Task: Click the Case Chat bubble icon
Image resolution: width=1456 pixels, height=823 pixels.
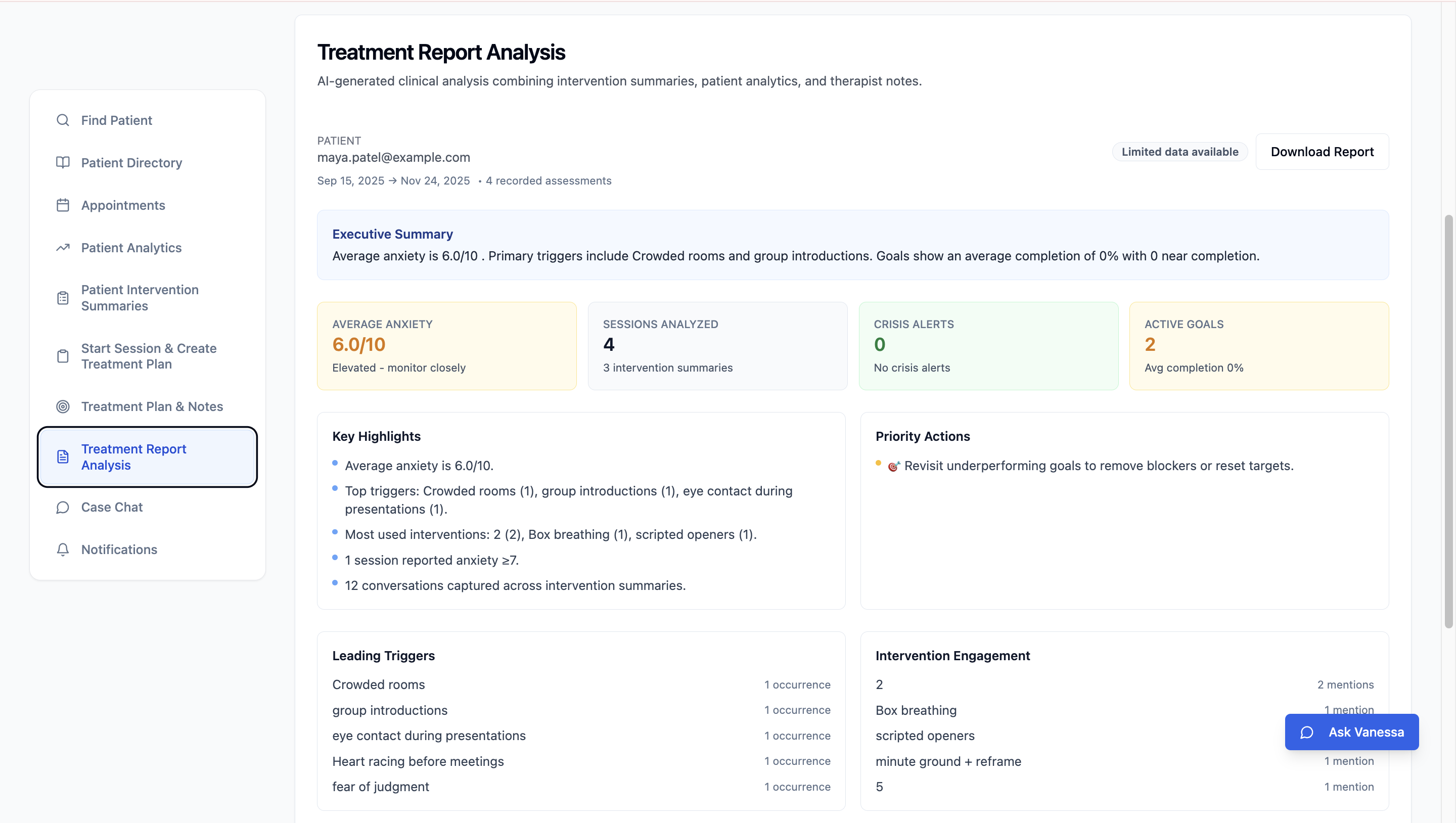Action: coord(63,507)
